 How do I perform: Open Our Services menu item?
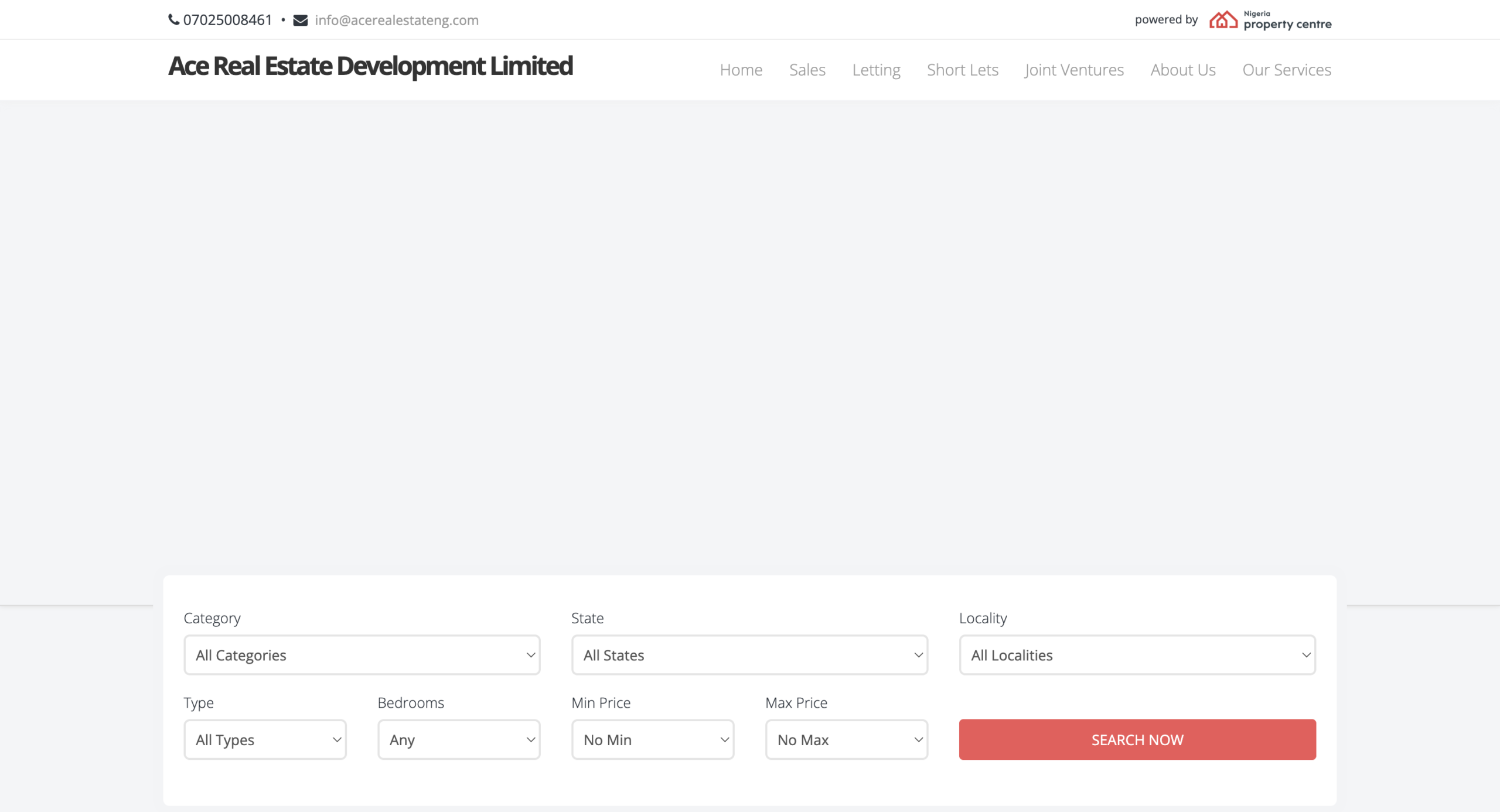pyautogui.click(x=1286, y=70)
